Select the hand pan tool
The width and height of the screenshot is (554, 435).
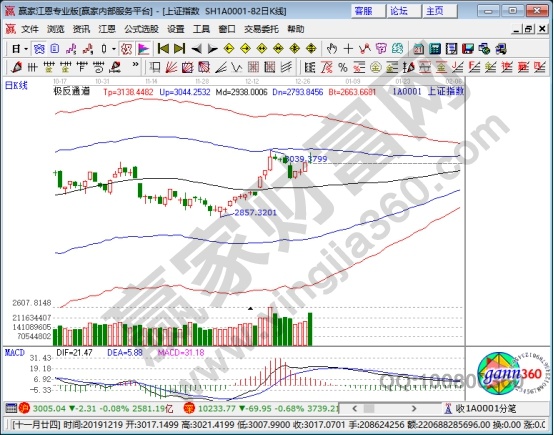[331, 49]
